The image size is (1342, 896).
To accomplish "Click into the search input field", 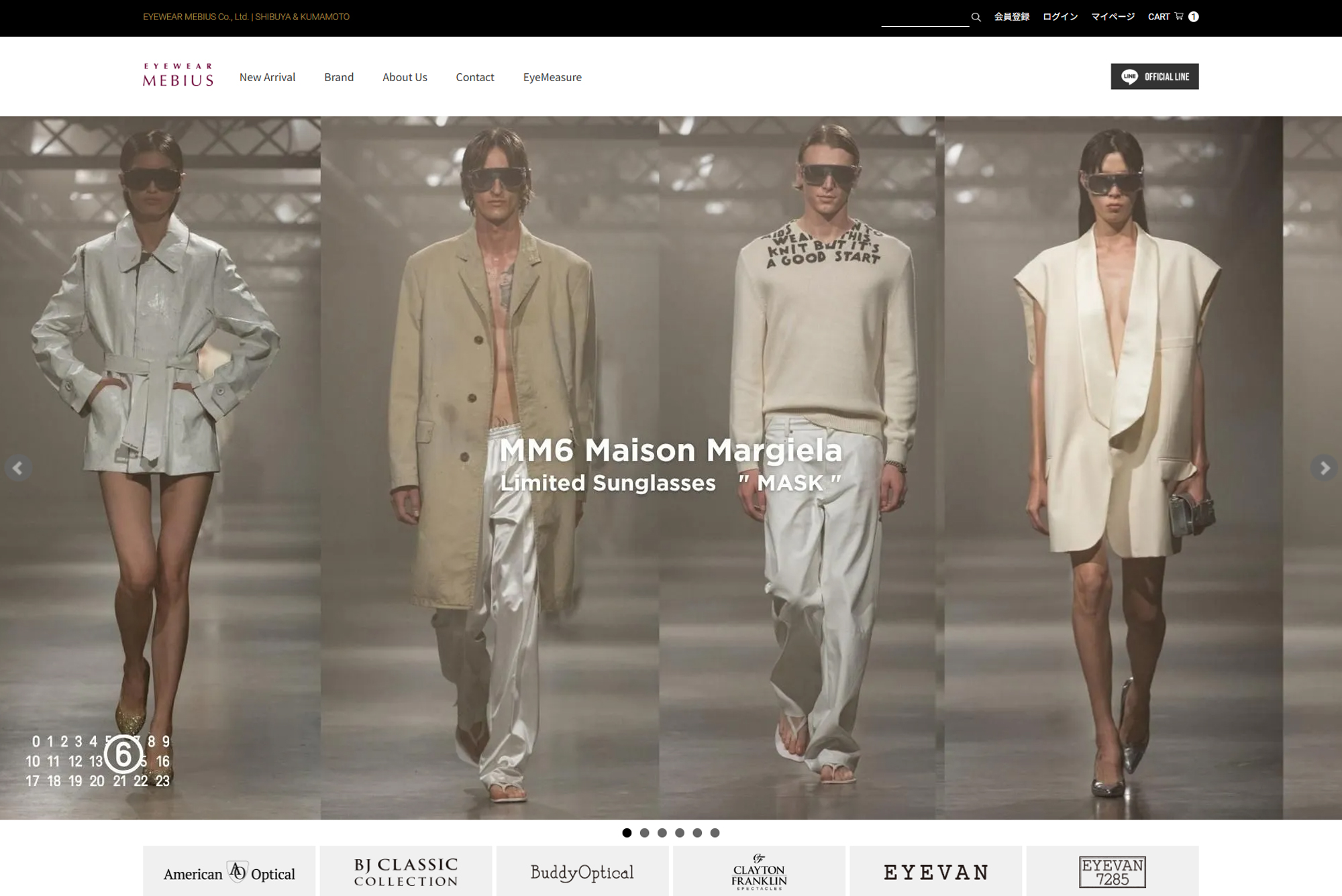I will pyautogui.click(x=924, y=17).
